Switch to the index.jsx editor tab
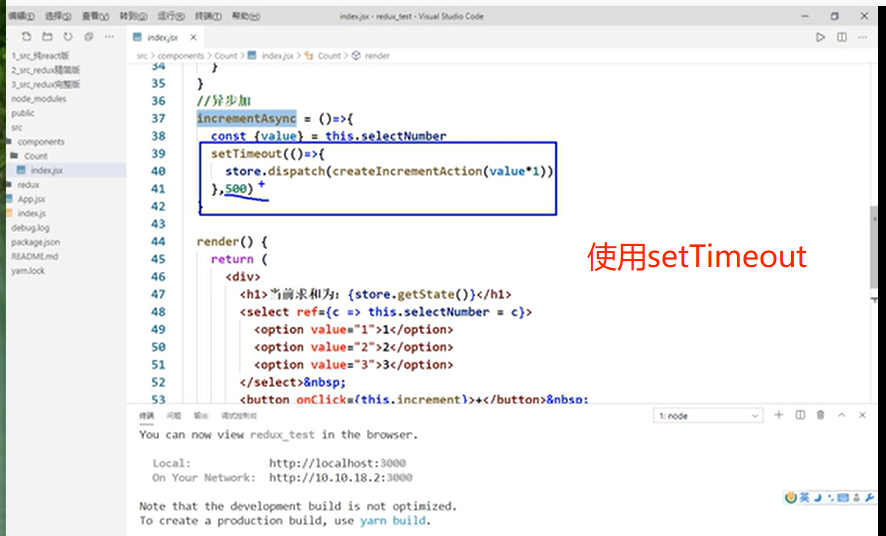The image size is (886, 536). point(162,37)
